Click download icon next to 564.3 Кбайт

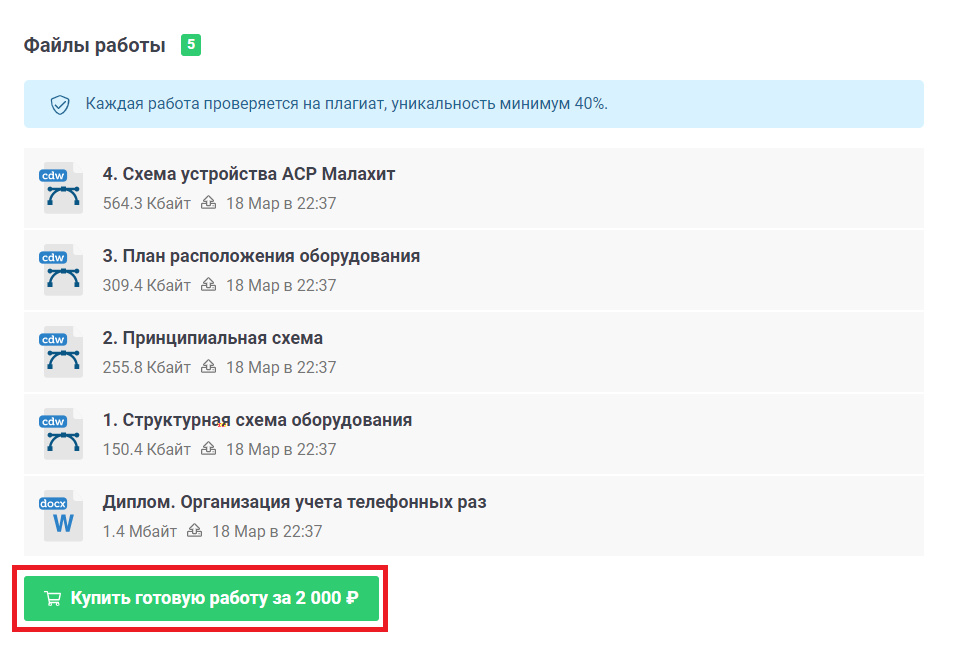pos(208,203)
